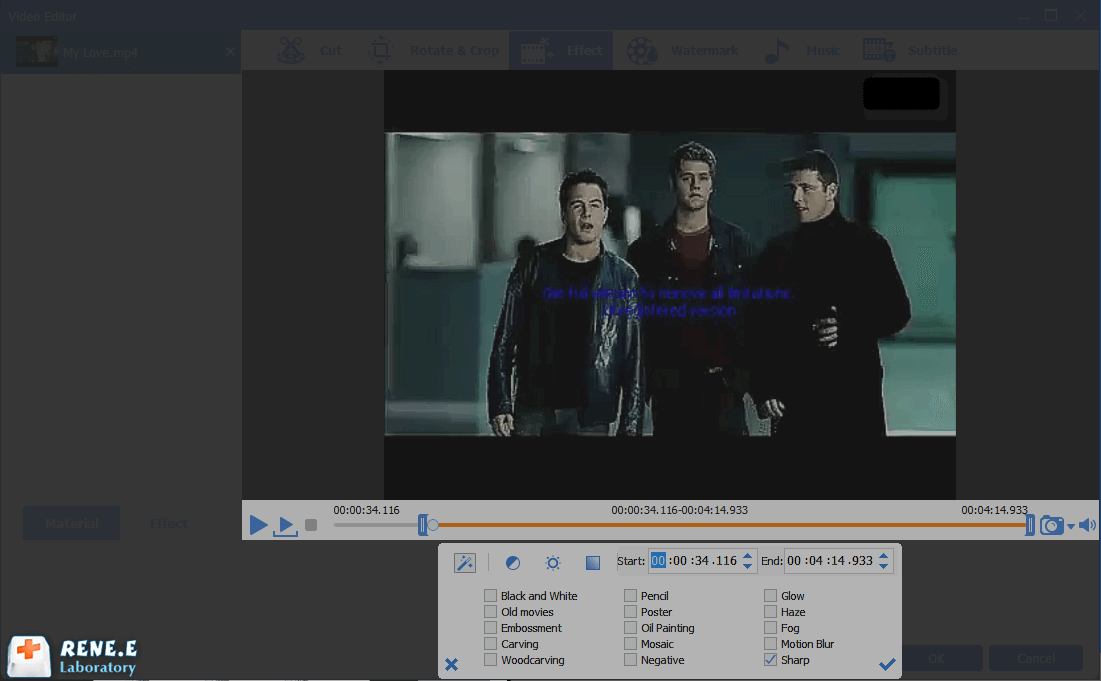
Task: Switch to the Watermark tab
Action: tap(682, 51)
